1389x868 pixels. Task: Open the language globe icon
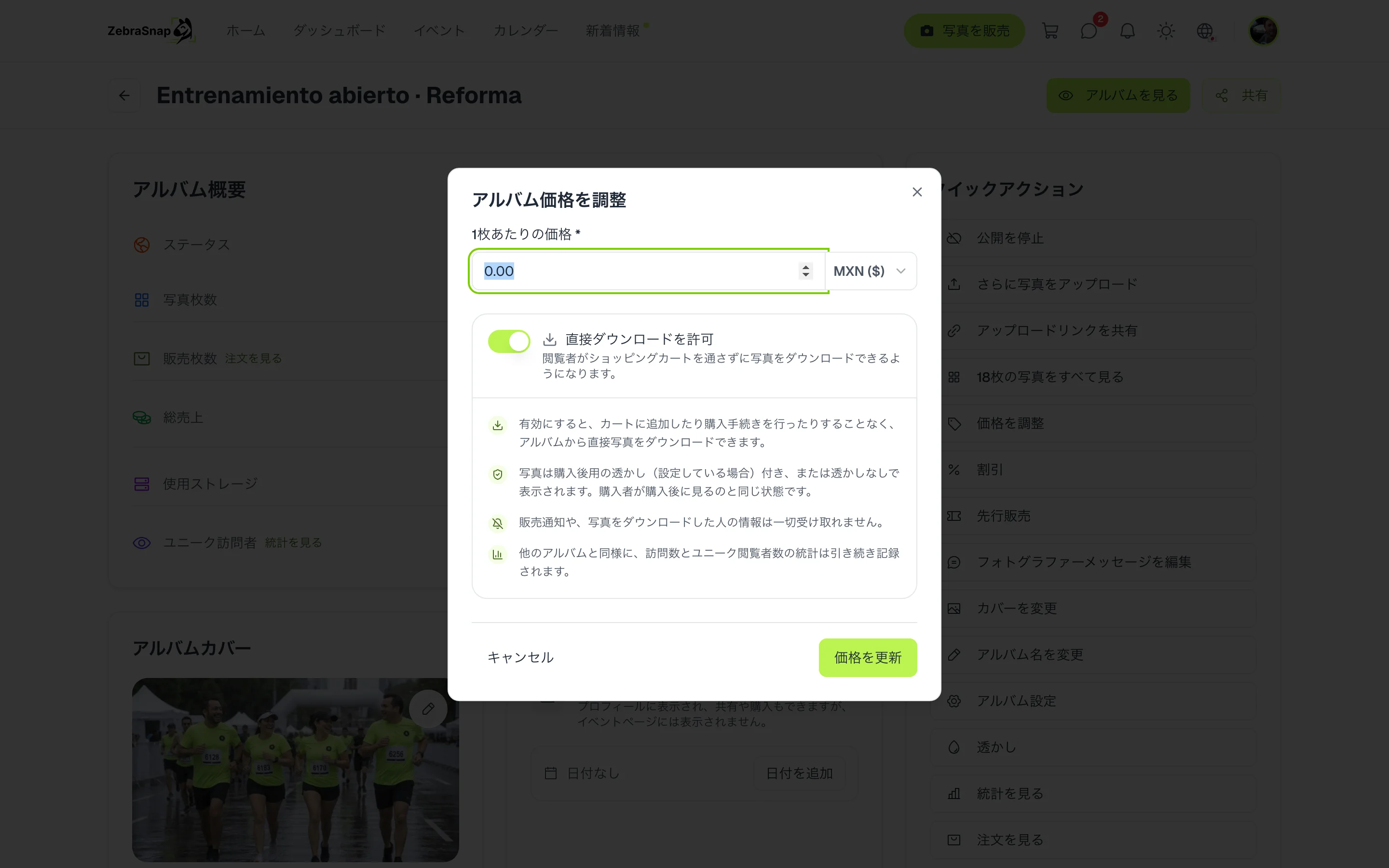point(1204,30)
